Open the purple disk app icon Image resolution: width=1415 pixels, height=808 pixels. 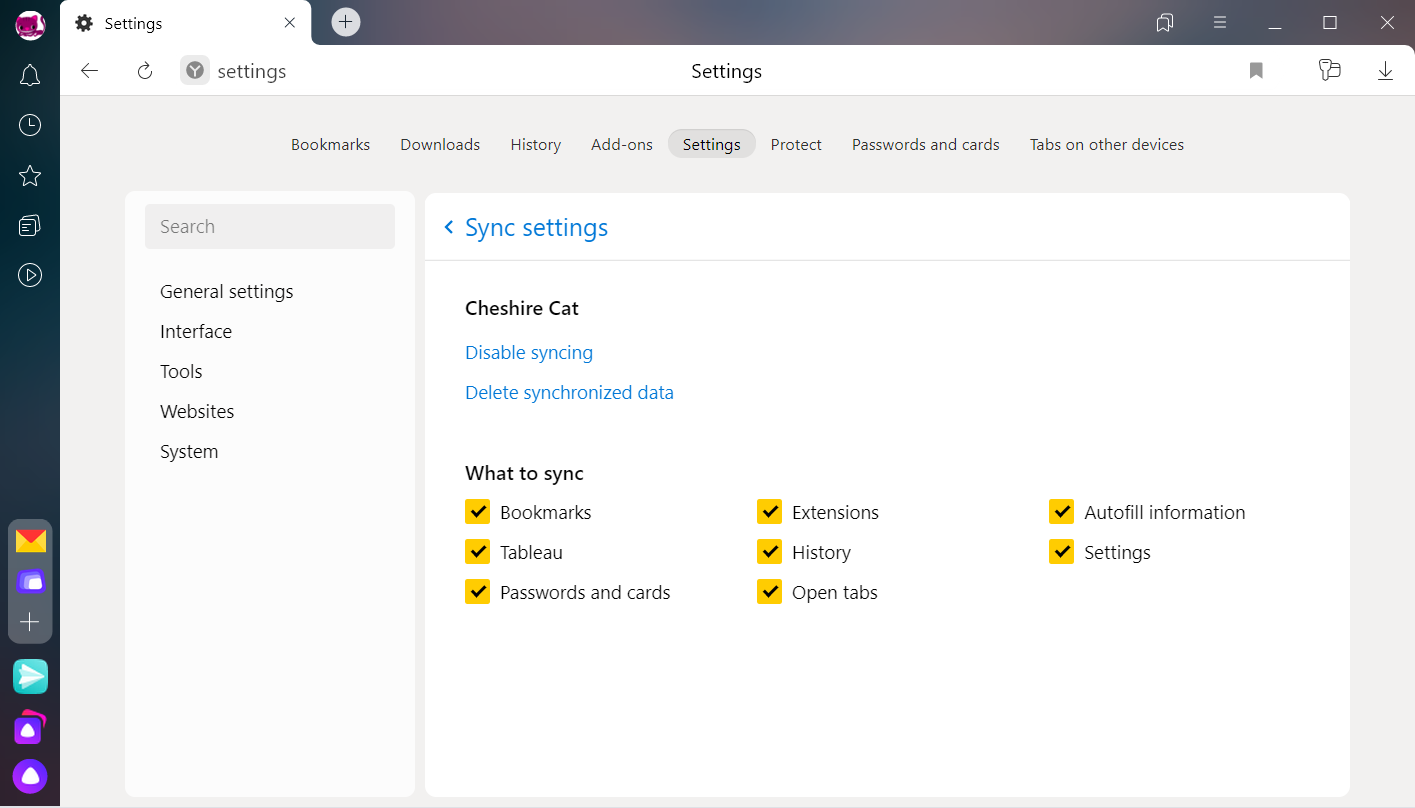tap(31, 581)
